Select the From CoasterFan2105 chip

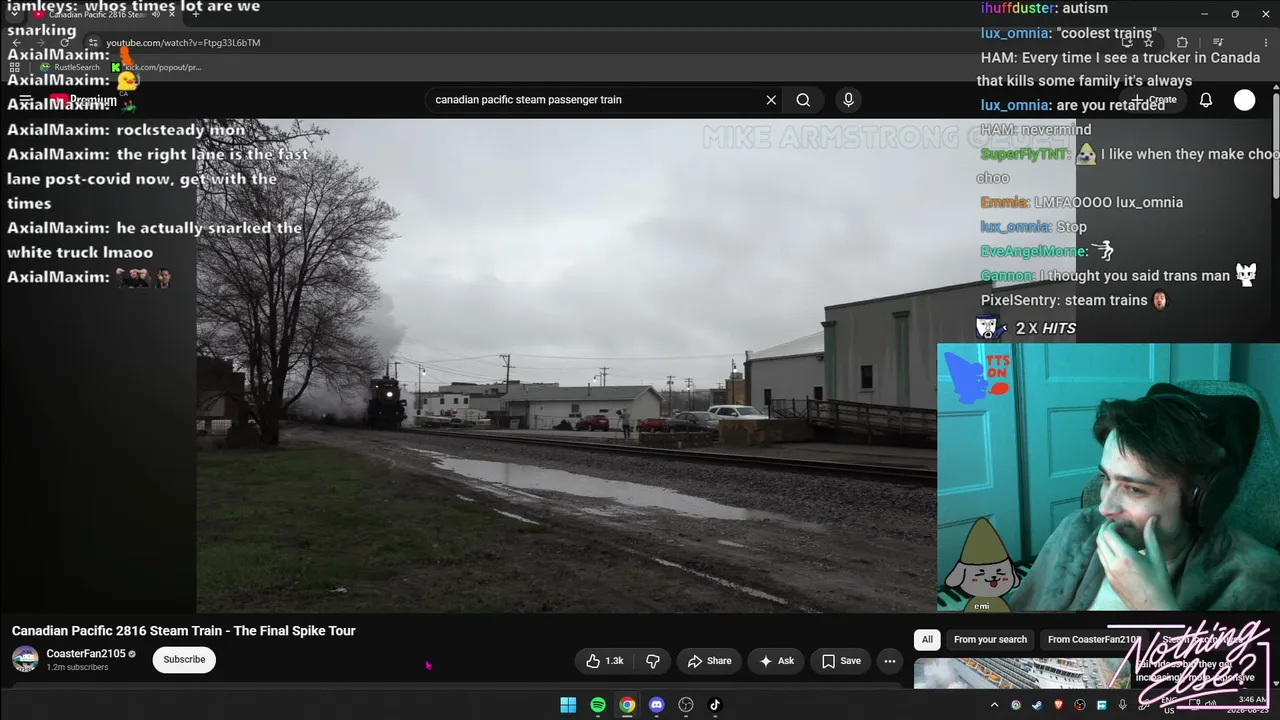1092,640
